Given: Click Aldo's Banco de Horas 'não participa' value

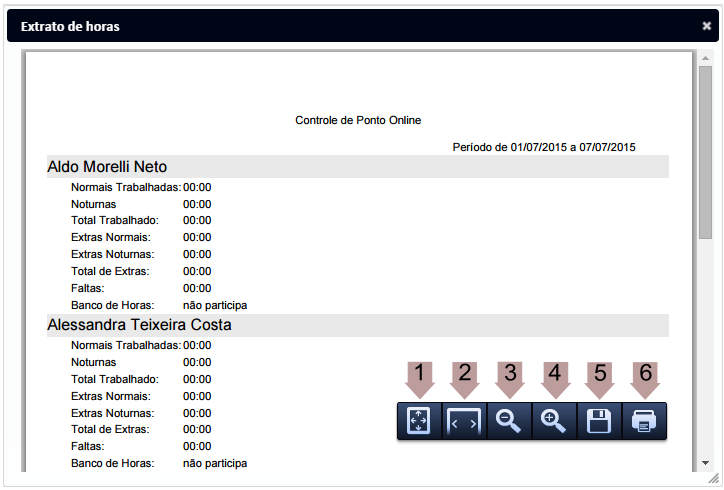Looking at the screenshot, I should click(214, 305).
